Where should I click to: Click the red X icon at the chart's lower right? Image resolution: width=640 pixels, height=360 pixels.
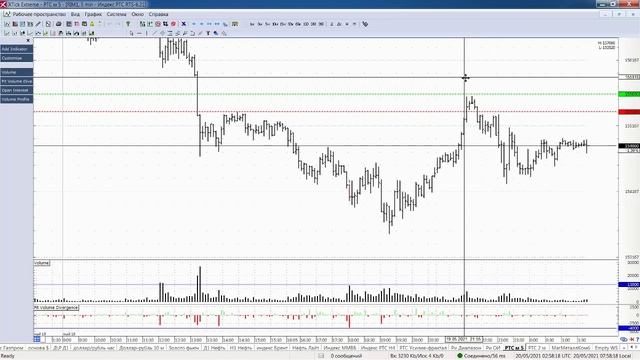(632, 339)
